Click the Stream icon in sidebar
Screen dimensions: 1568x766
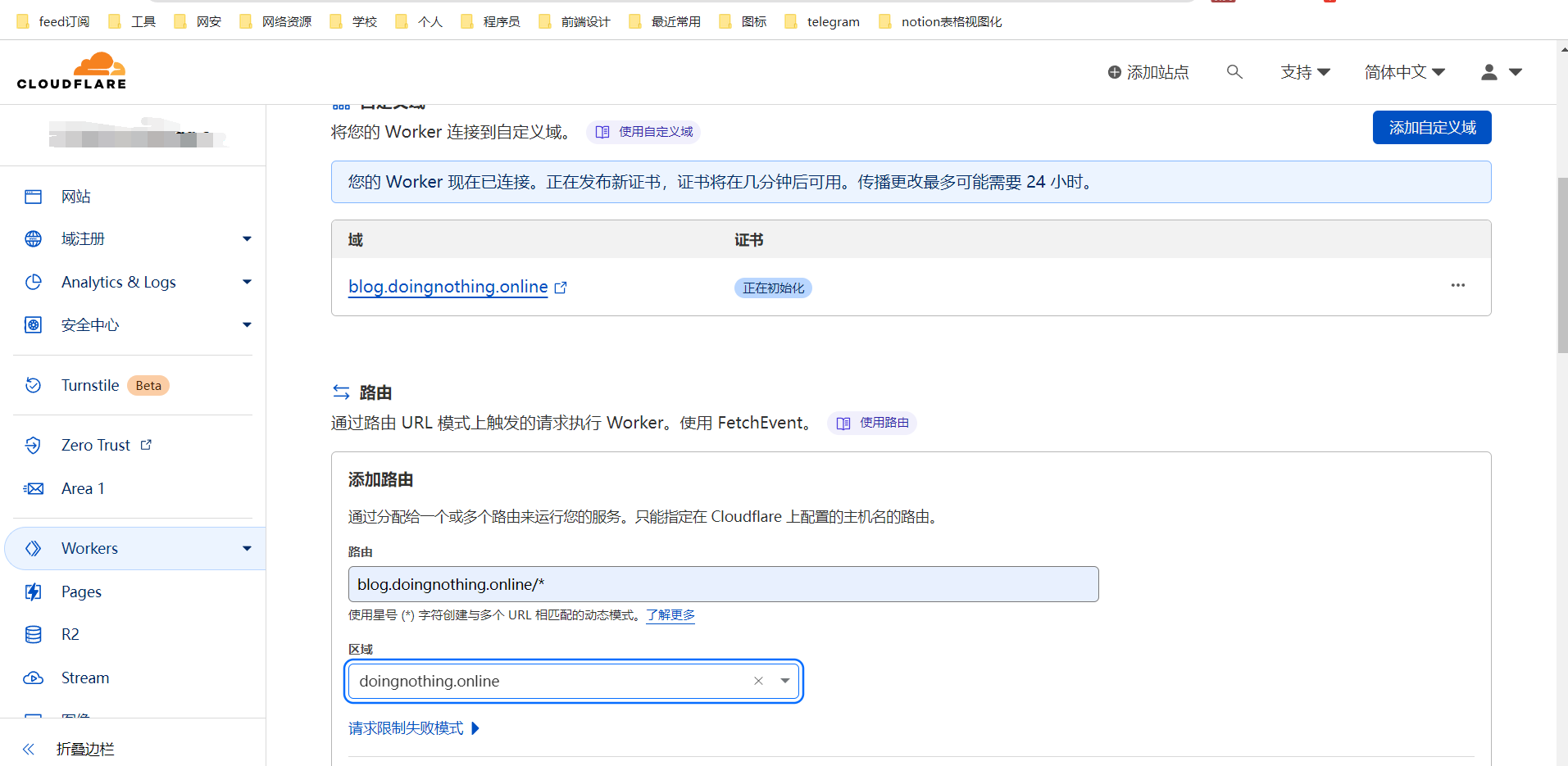34,678
